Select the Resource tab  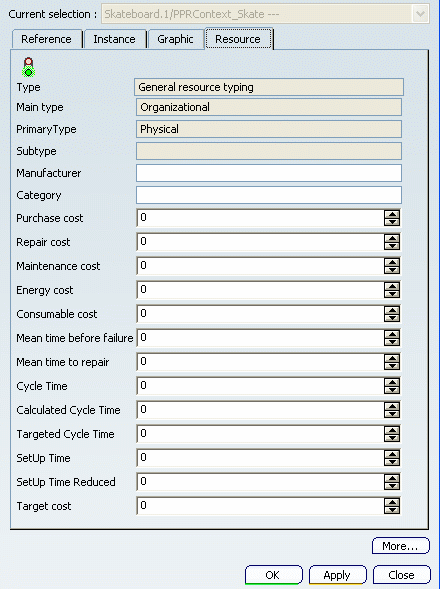pyautogui.click(x=238, y=39)
